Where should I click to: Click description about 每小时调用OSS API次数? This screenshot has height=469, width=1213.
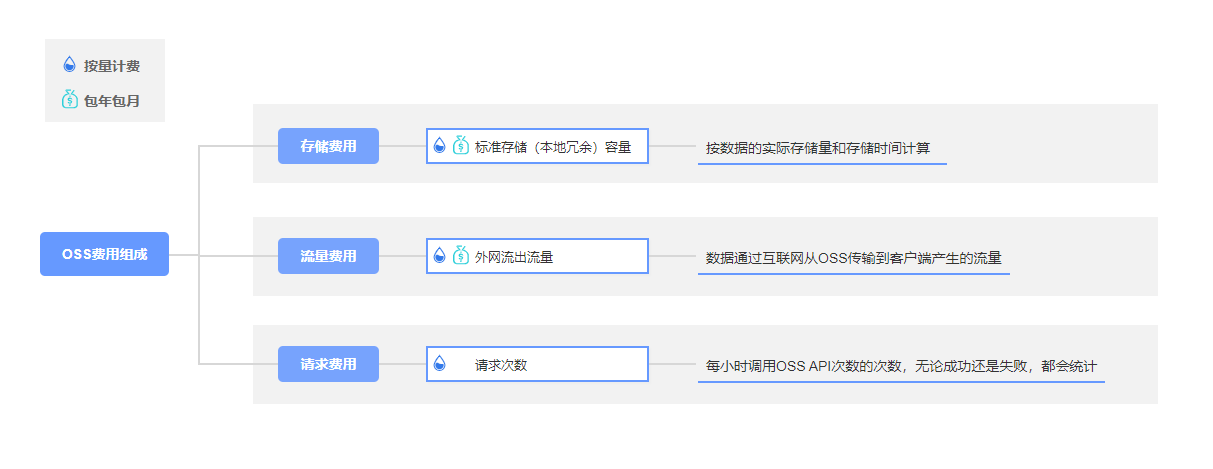click(x=901, y=366)
